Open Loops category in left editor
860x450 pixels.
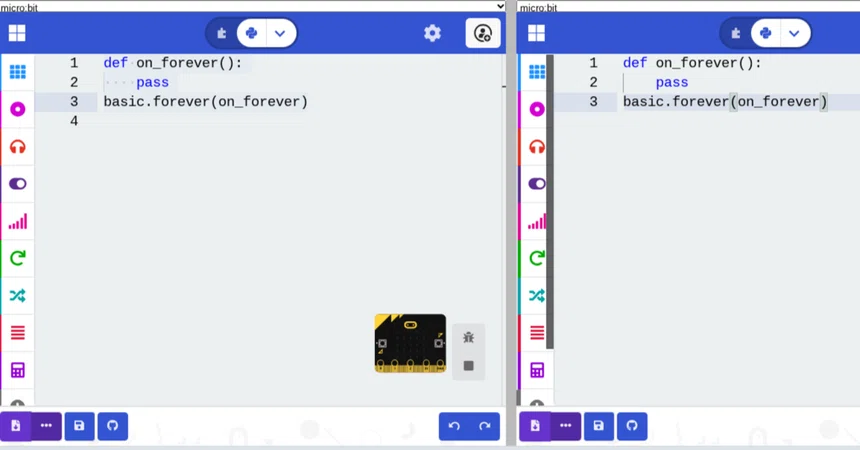18,258
